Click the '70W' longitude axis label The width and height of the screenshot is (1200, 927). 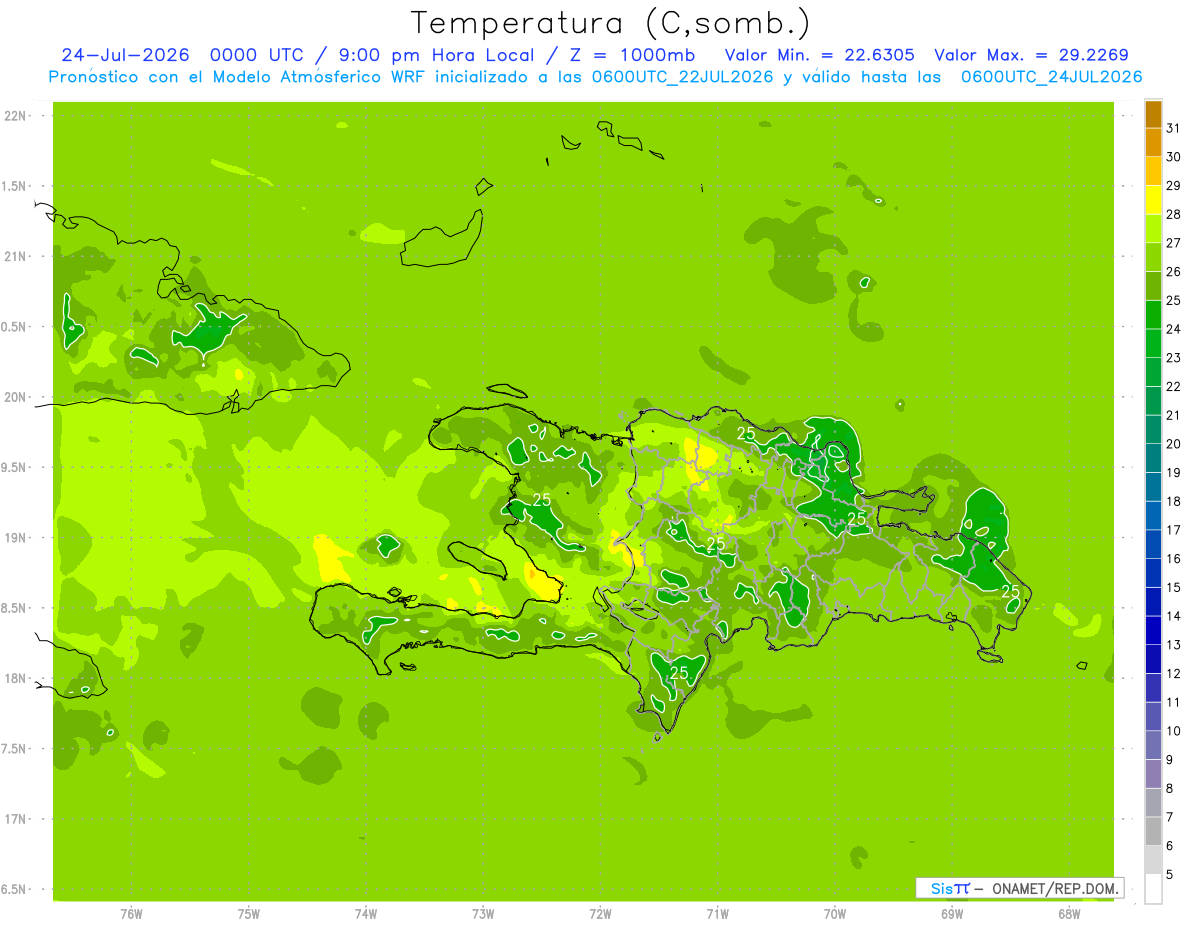(x=835, y=914)
